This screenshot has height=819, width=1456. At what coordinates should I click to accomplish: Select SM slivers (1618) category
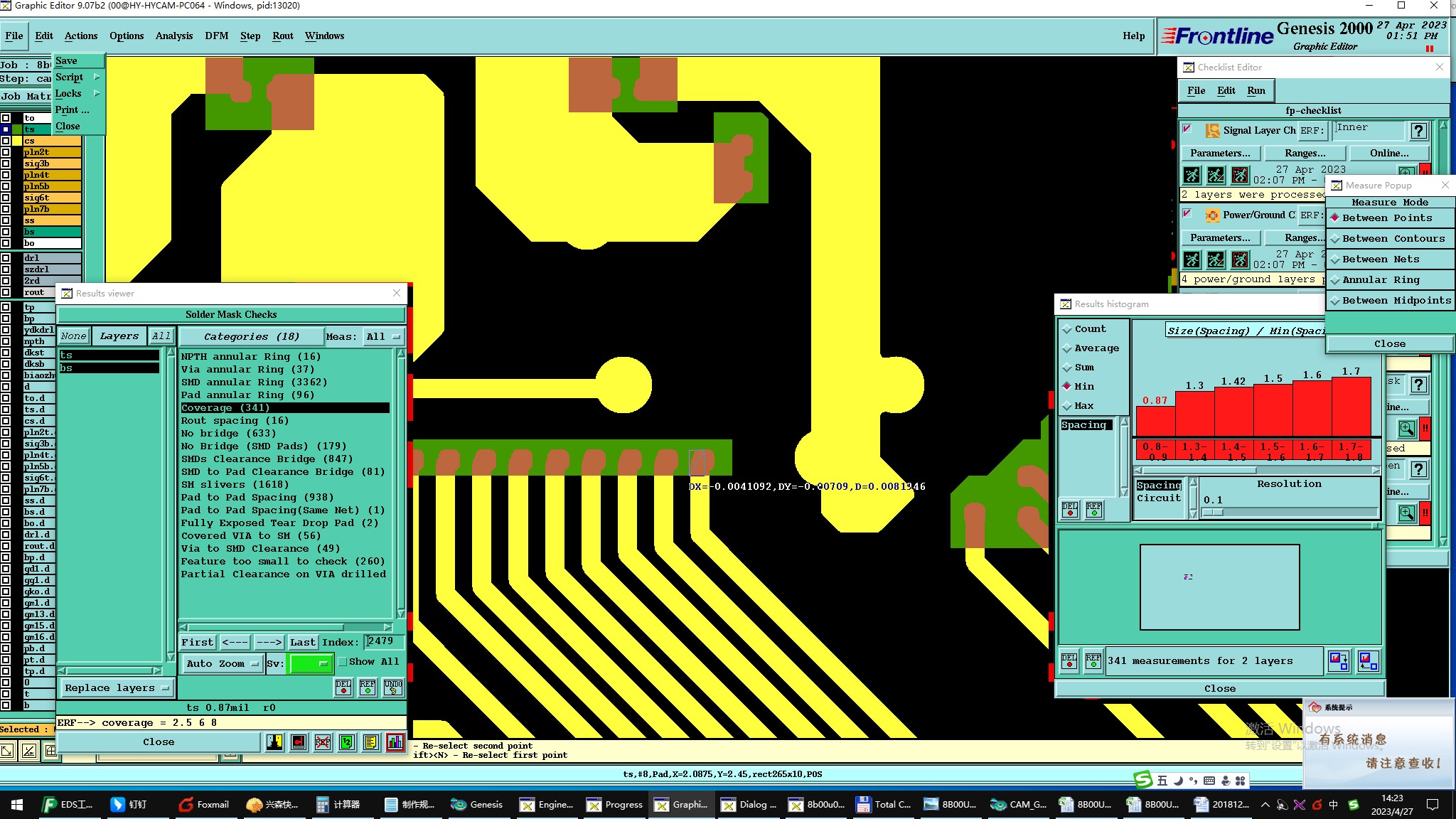[x=234, y=485]
